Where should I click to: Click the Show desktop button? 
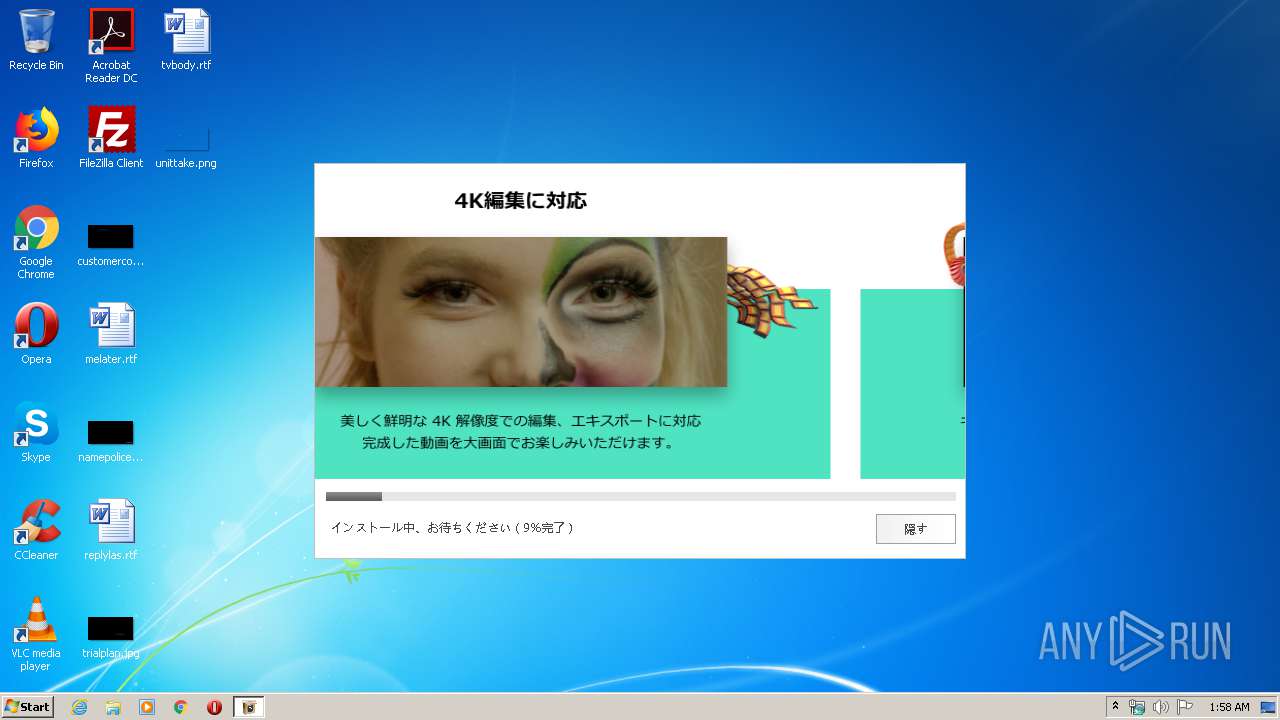click(1270, 707)
